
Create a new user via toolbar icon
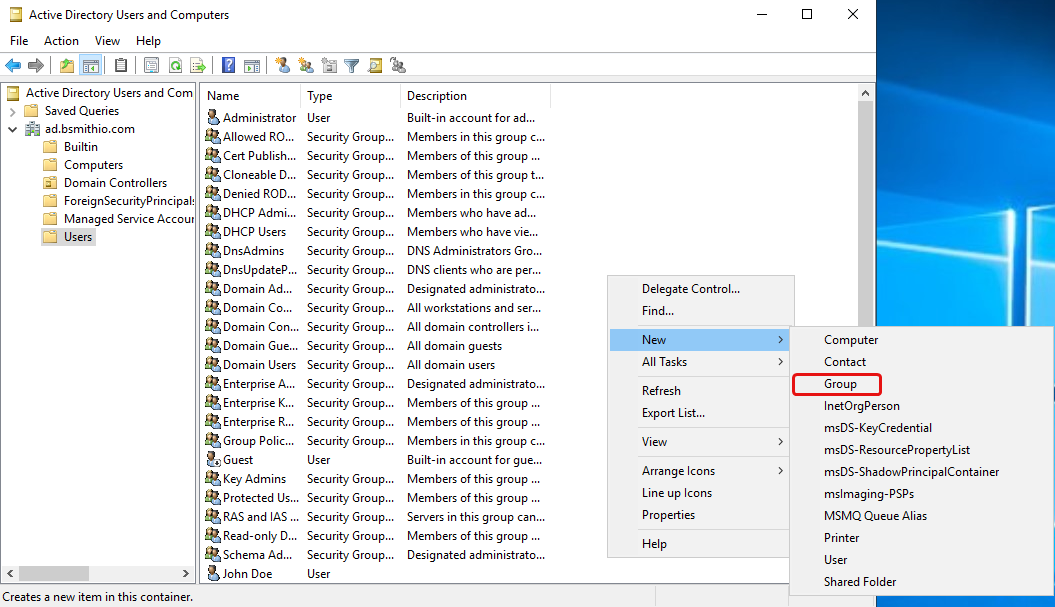[x=283, y=65]
